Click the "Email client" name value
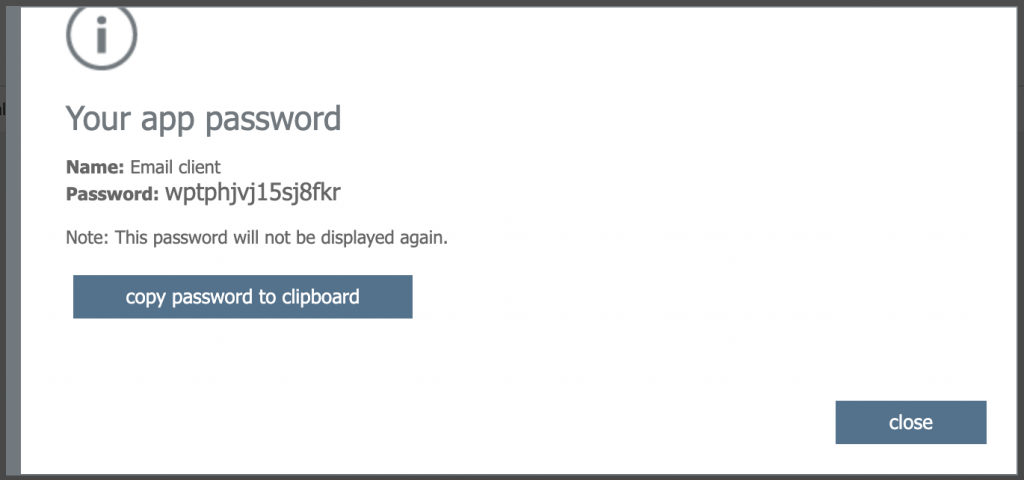Screen dimensions: 1024x480 click(x=176, y=167)
